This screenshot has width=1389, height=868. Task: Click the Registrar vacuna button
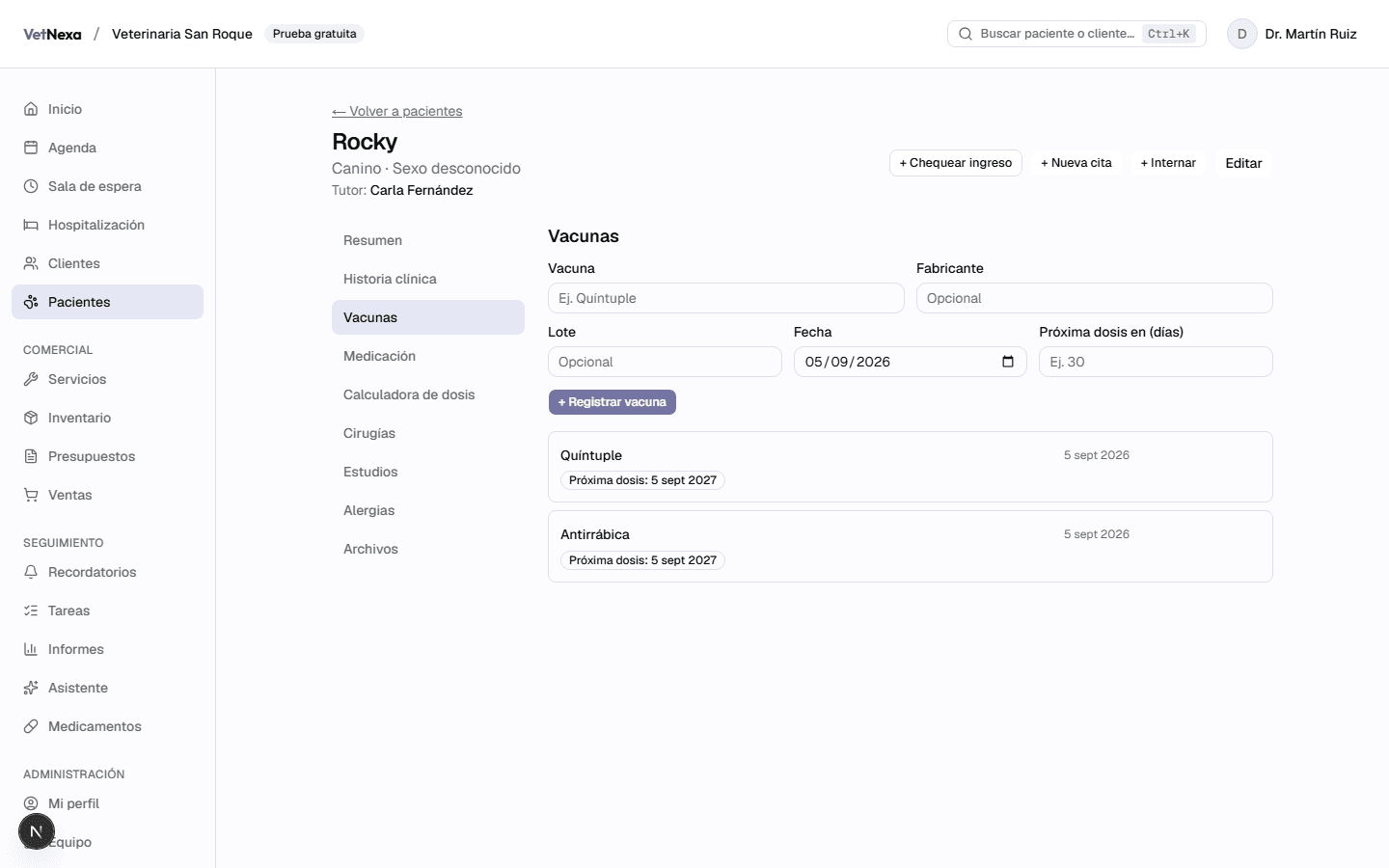coord(613,402)
